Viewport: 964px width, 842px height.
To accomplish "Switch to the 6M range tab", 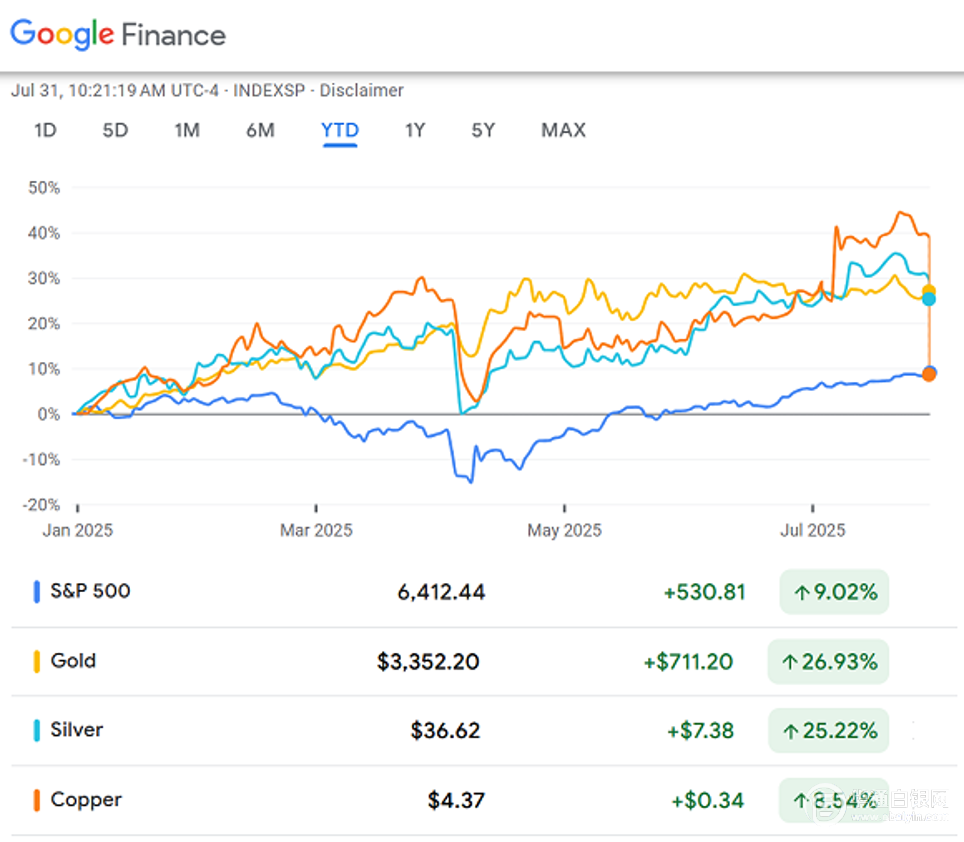I will 260,130.
